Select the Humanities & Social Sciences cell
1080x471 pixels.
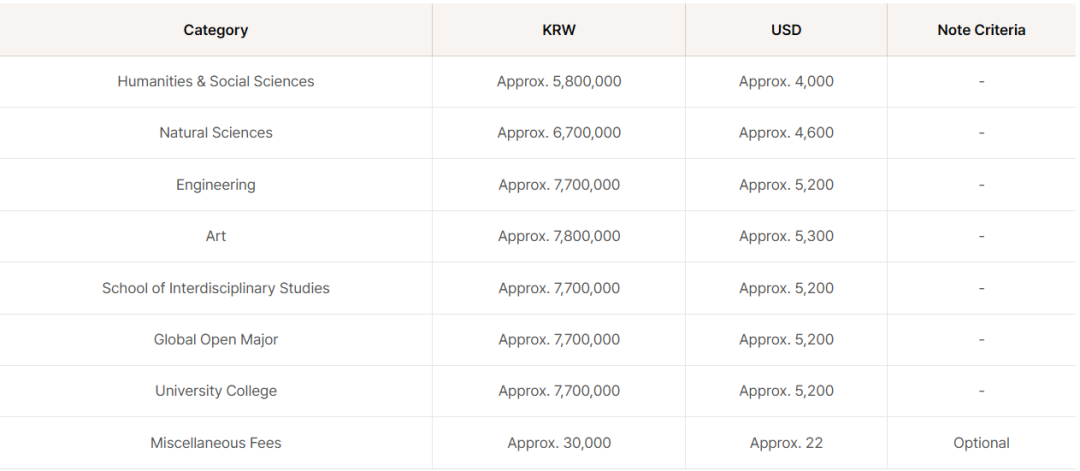point(216,81)
